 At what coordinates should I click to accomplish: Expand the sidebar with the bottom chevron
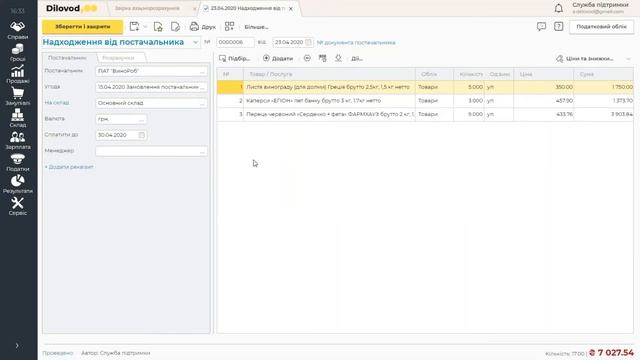(17, 346)
